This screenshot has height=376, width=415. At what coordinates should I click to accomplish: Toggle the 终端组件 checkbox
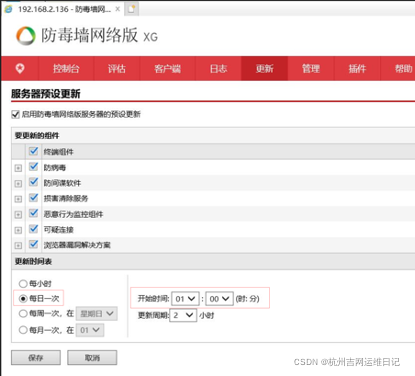tap(33, 151)
